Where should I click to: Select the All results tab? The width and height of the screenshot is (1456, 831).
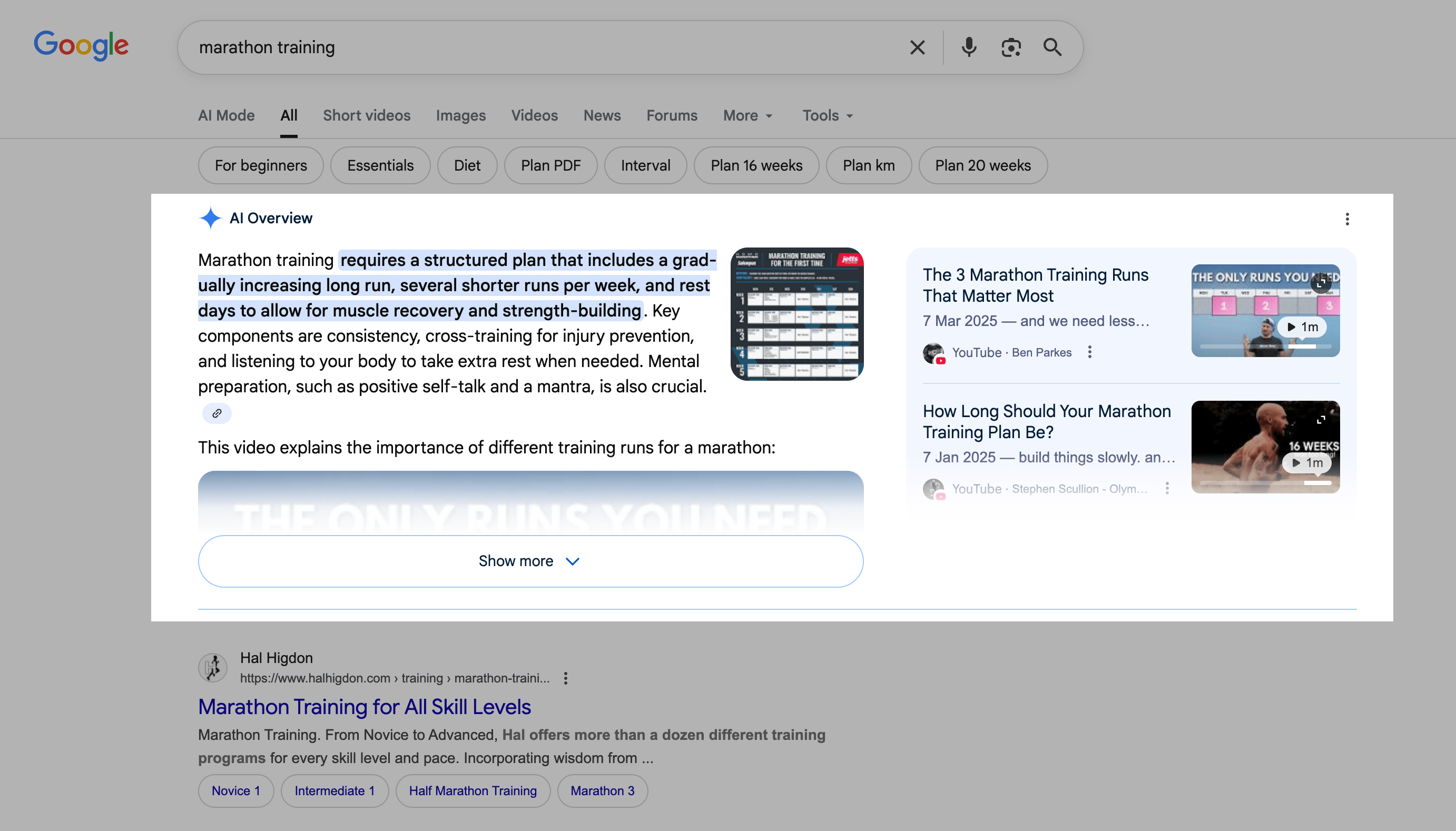[289, 116]
